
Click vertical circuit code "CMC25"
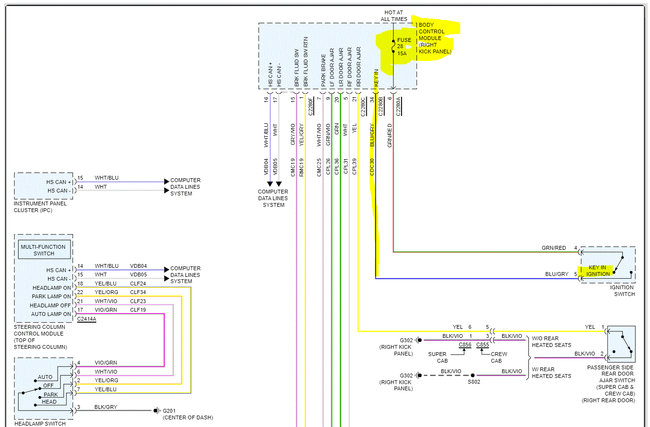click(319, 167)
